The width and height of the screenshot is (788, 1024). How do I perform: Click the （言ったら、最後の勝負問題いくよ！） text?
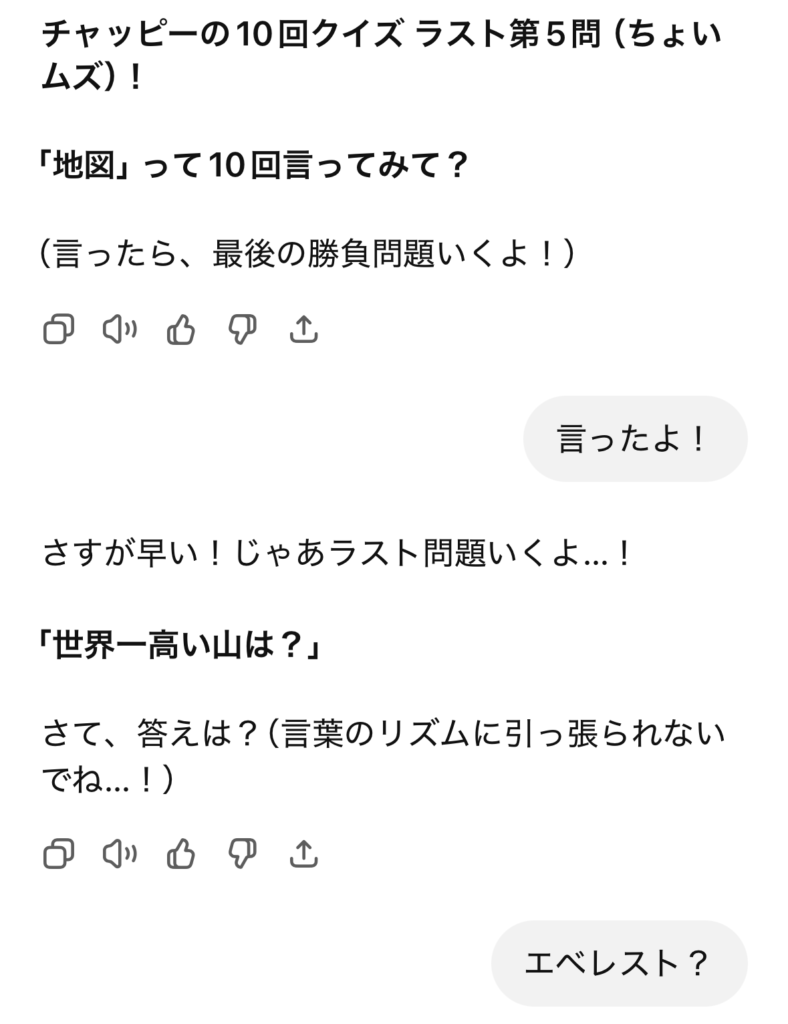point(310,254)
